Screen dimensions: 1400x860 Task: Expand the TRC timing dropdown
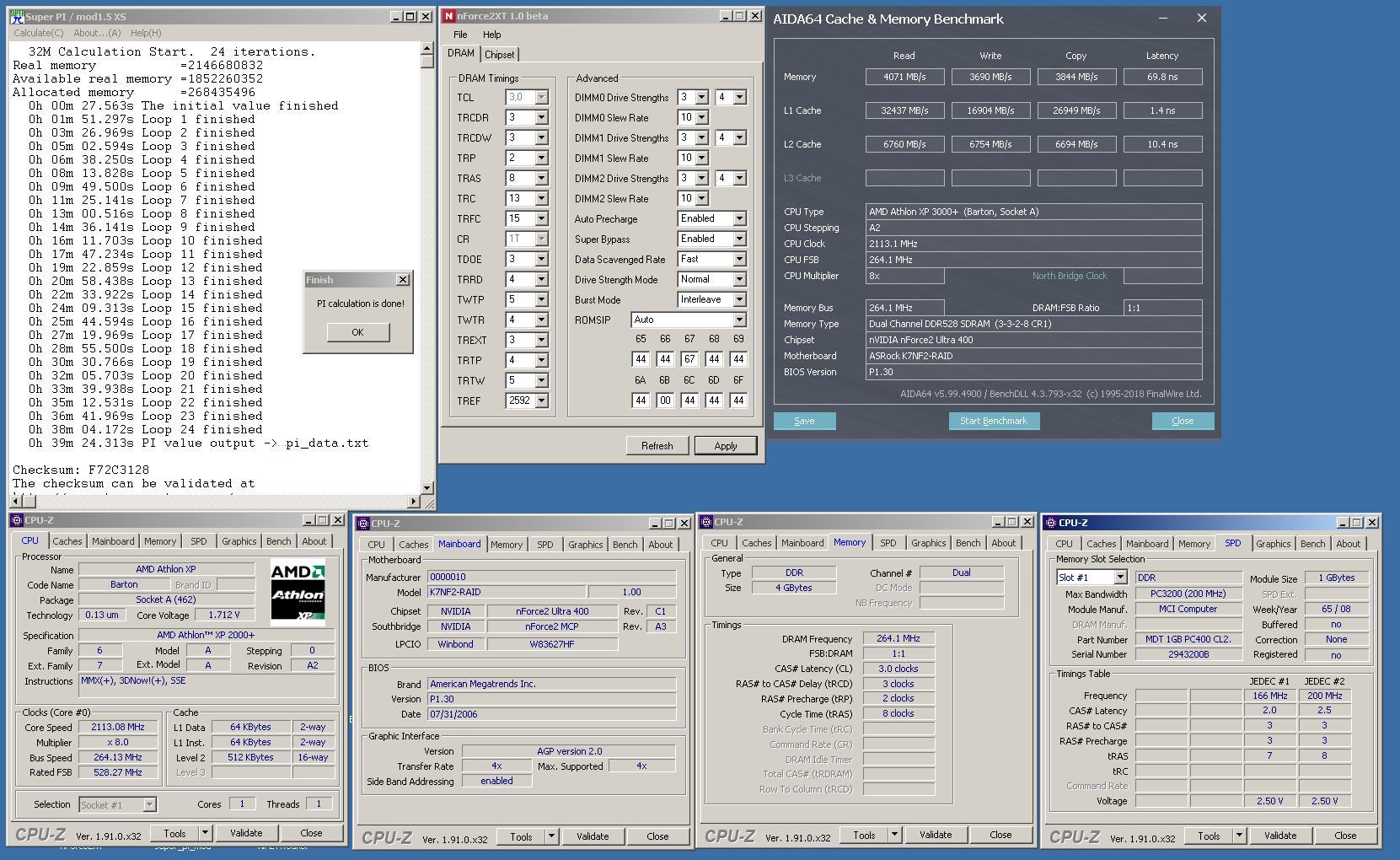541,199
